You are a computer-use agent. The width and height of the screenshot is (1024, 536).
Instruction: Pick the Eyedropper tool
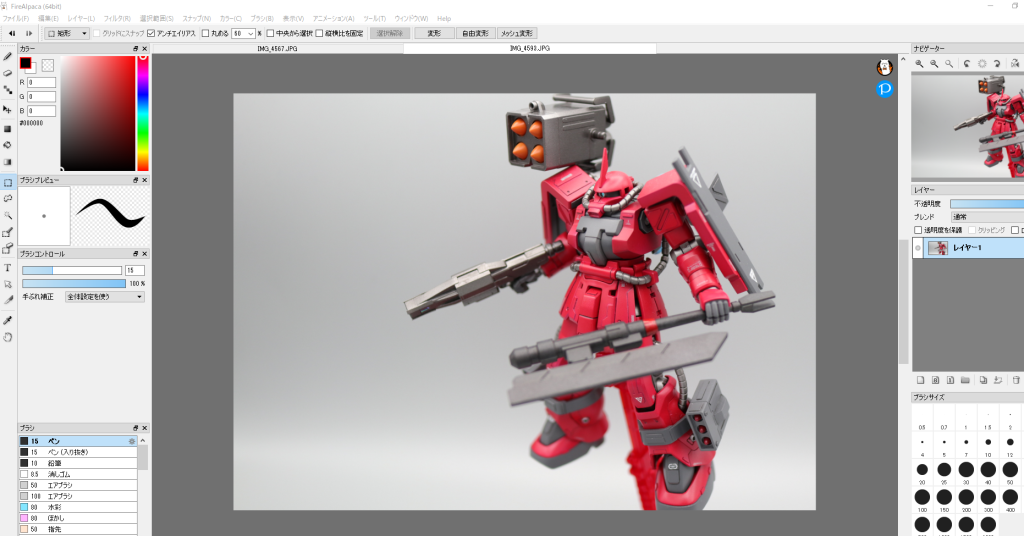tap(8, 320)
